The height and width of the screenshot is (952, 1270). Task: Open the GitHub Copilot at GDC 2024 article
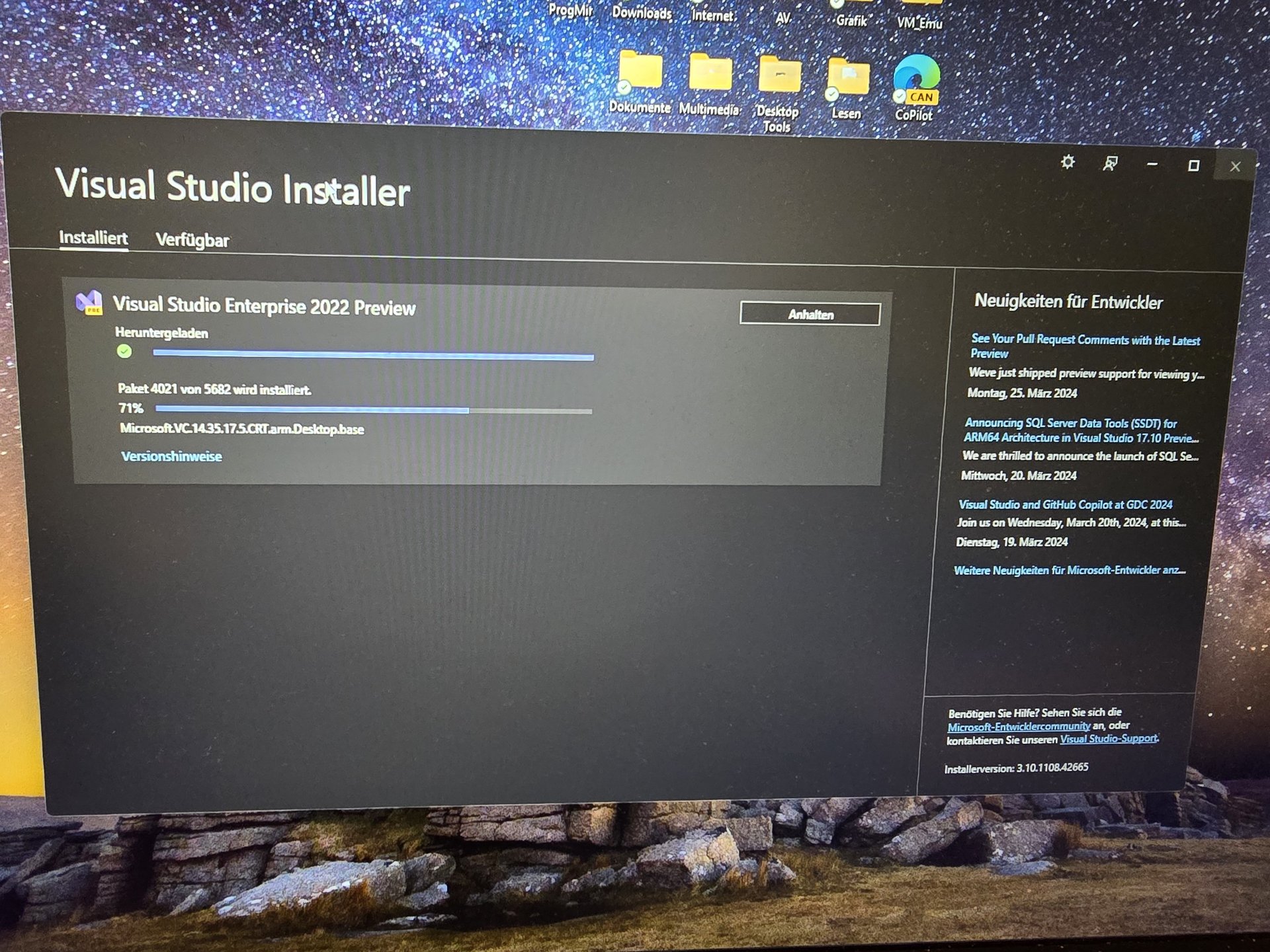(1065, 504)
